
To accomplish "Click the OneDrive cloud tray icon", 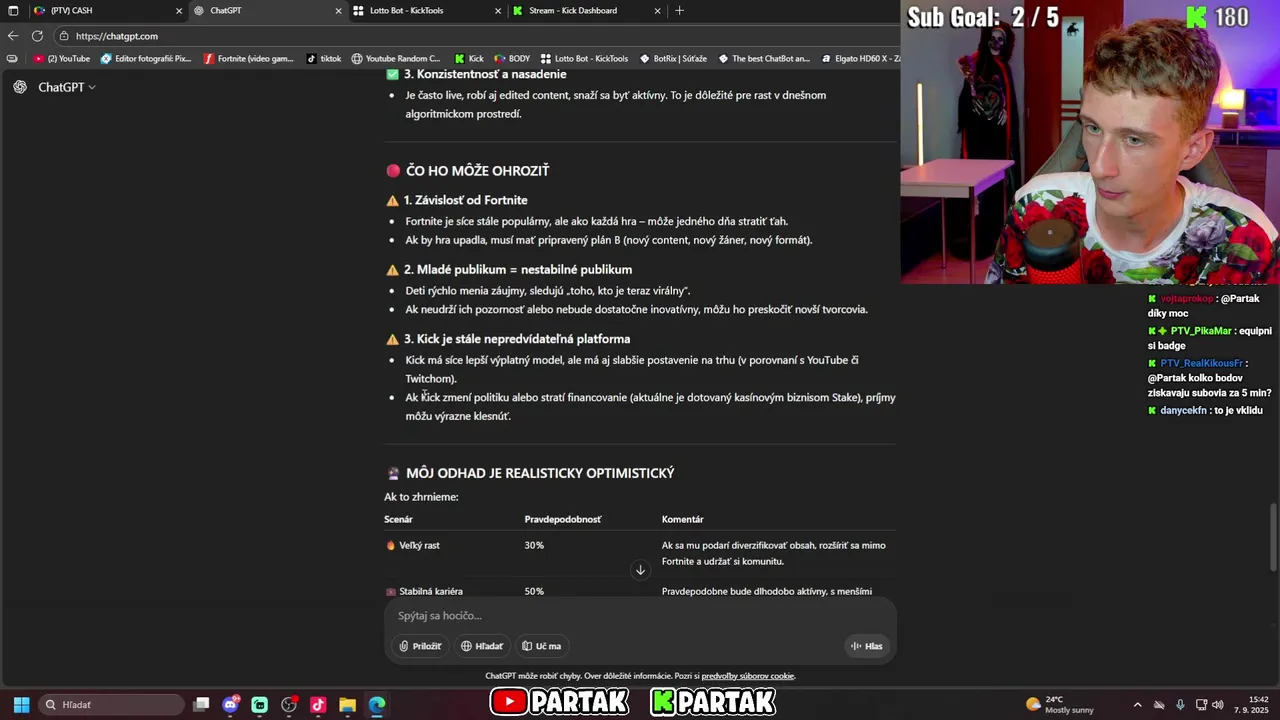I will 1159,705.
